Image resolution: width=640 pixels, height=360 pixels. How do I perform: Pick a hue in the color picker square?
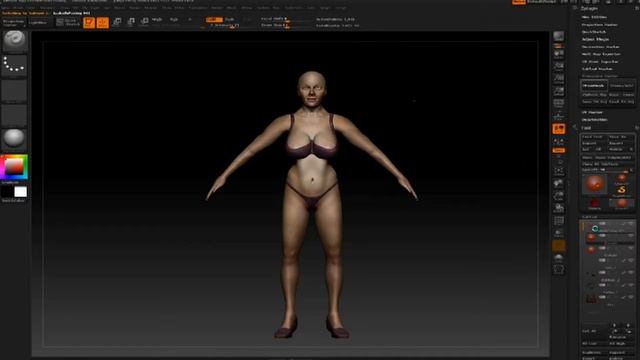[14, 167]
